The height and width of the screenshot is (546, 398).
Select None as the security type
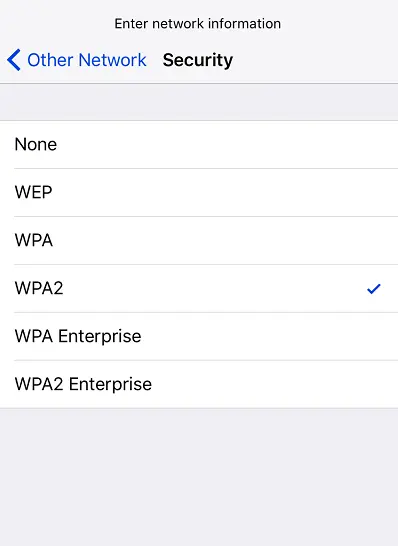(199, 145)
